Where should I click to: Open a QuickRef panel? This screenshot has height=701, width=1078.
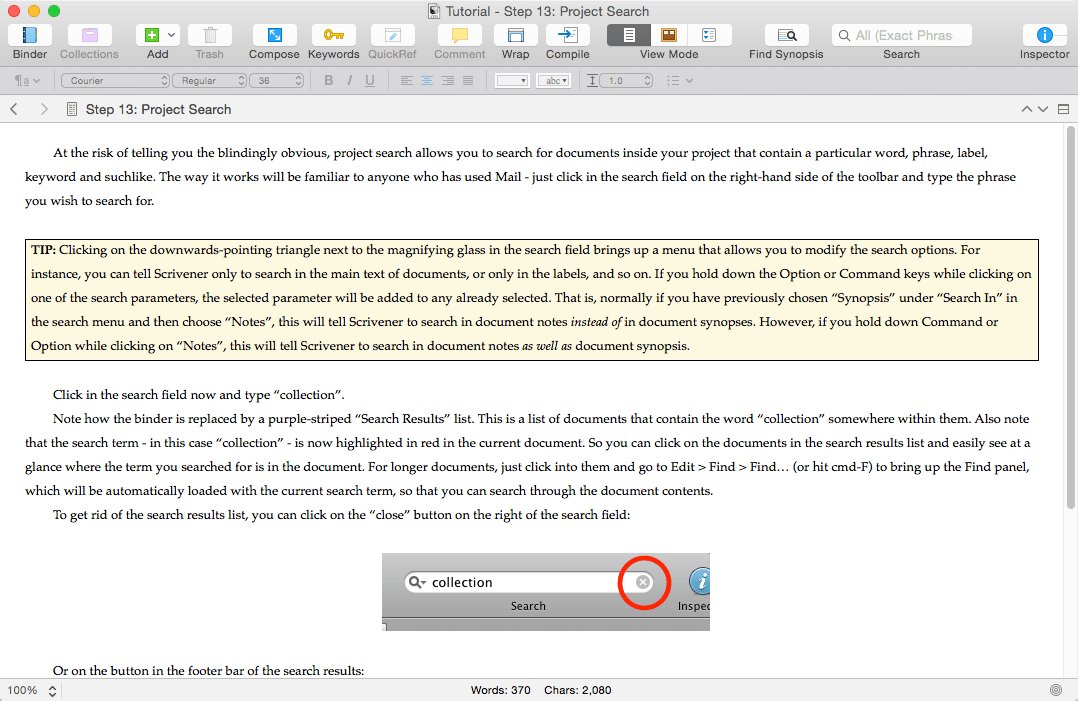pos(393,35)
